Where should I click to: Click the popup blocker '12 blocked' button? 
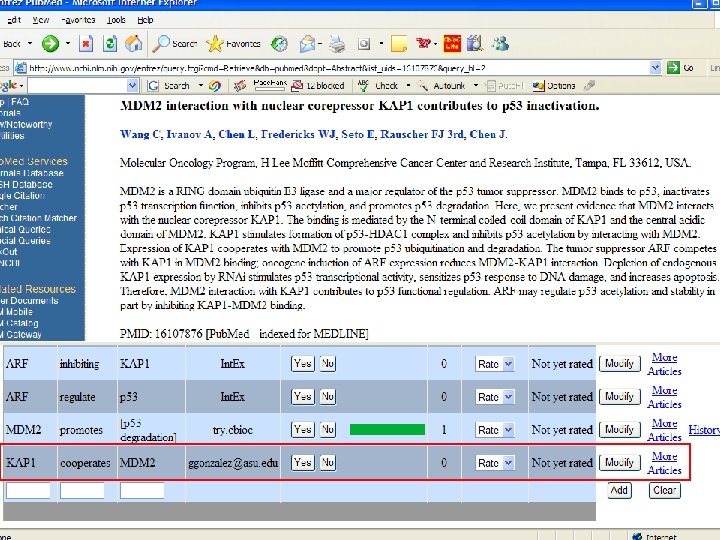tap(318, 85)
